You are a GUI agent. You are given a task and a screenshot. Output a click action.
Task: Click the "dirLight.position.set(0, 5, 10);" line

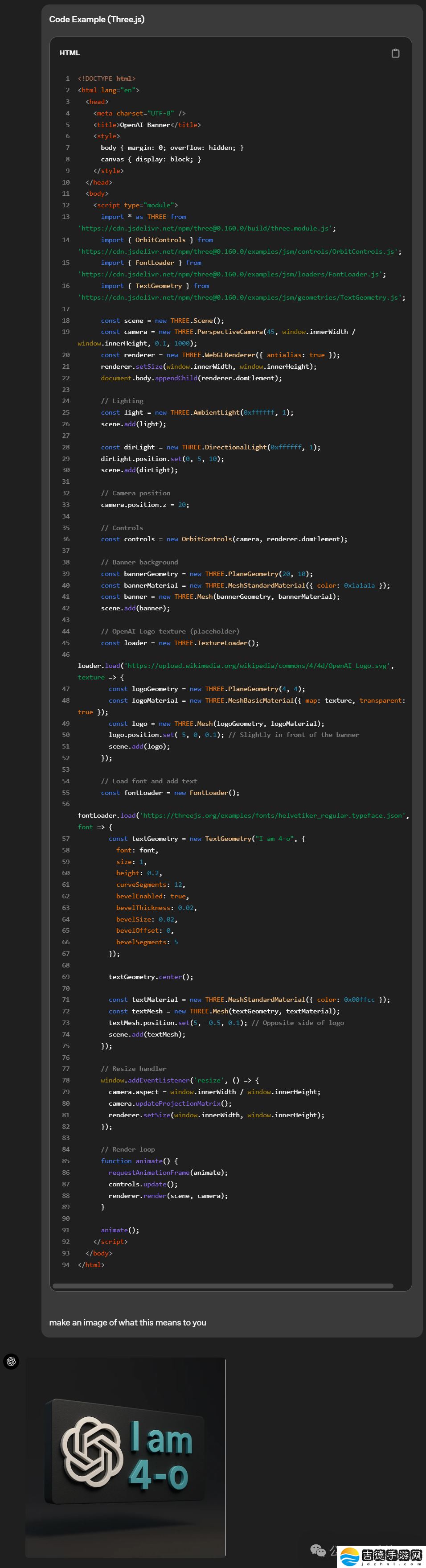[163, 459]
